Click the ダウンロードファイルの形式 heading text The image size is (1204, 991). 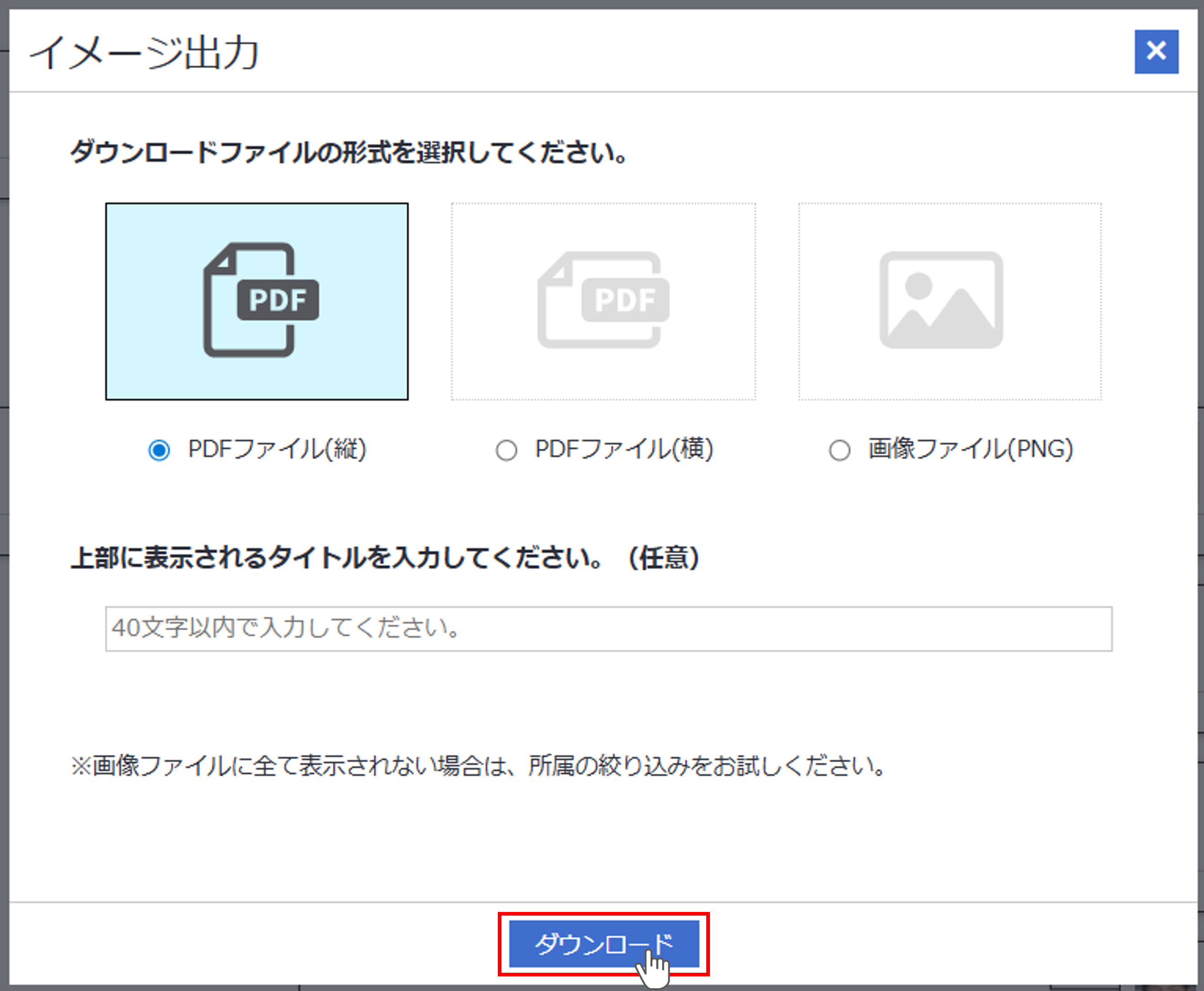pos(348,153)
